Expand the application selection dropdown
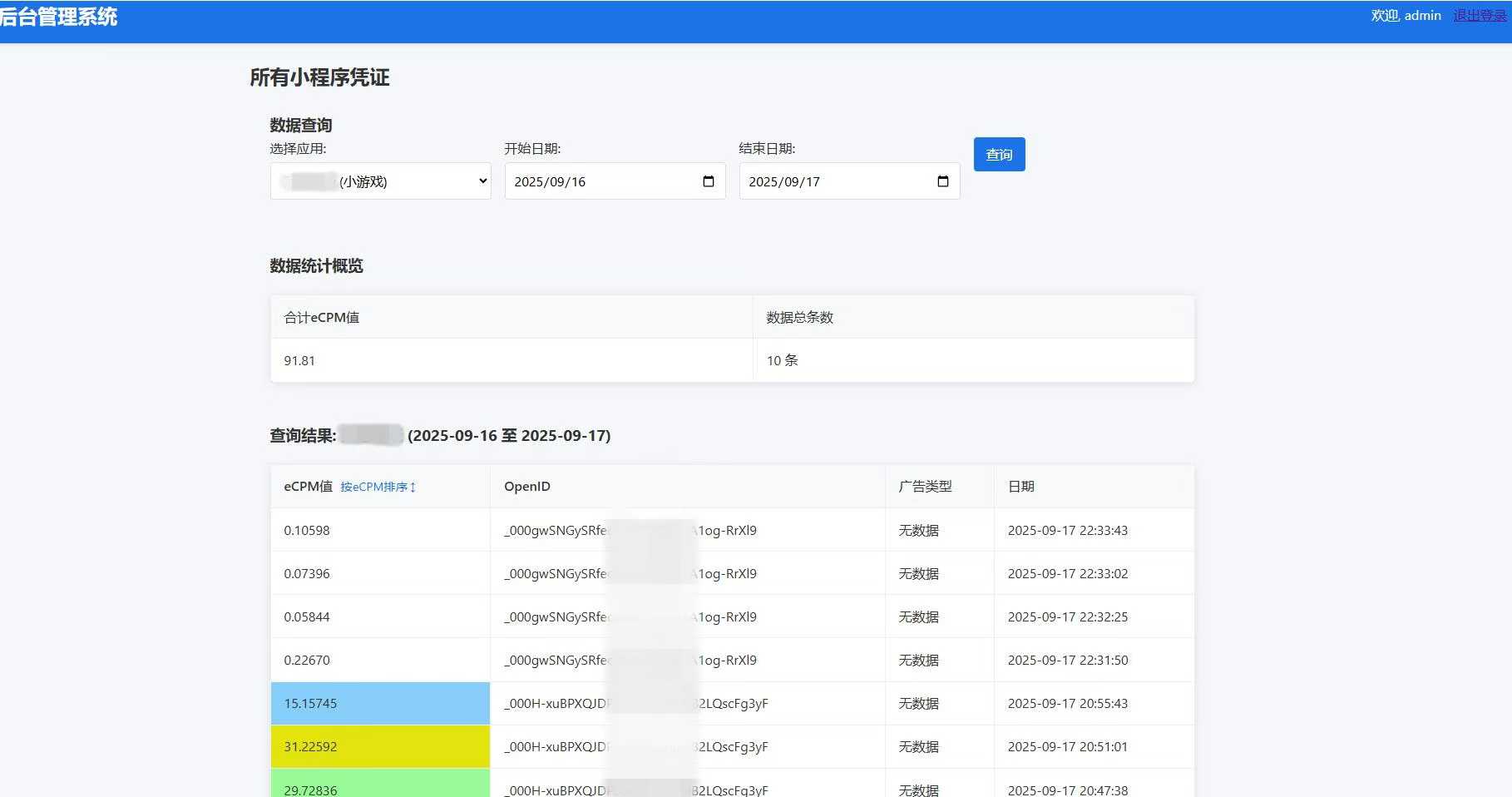This screenshot has height=797, width=1512. 381,181
